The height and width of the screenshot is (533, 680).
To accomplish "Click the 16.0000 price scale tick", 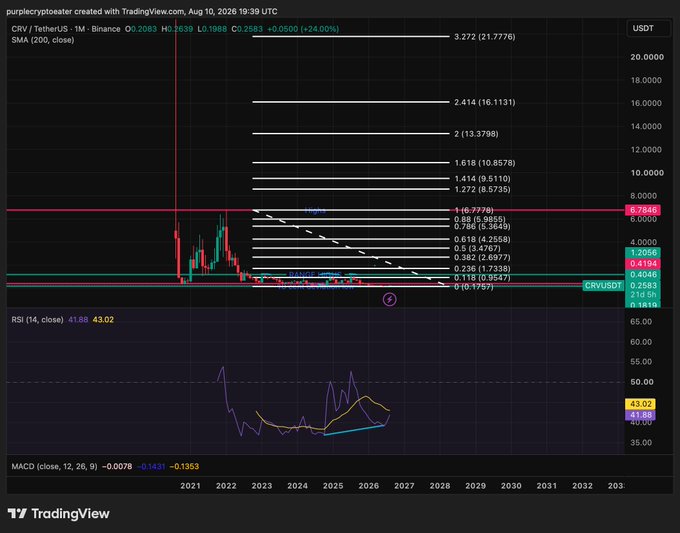I will (x=646, y=103).
